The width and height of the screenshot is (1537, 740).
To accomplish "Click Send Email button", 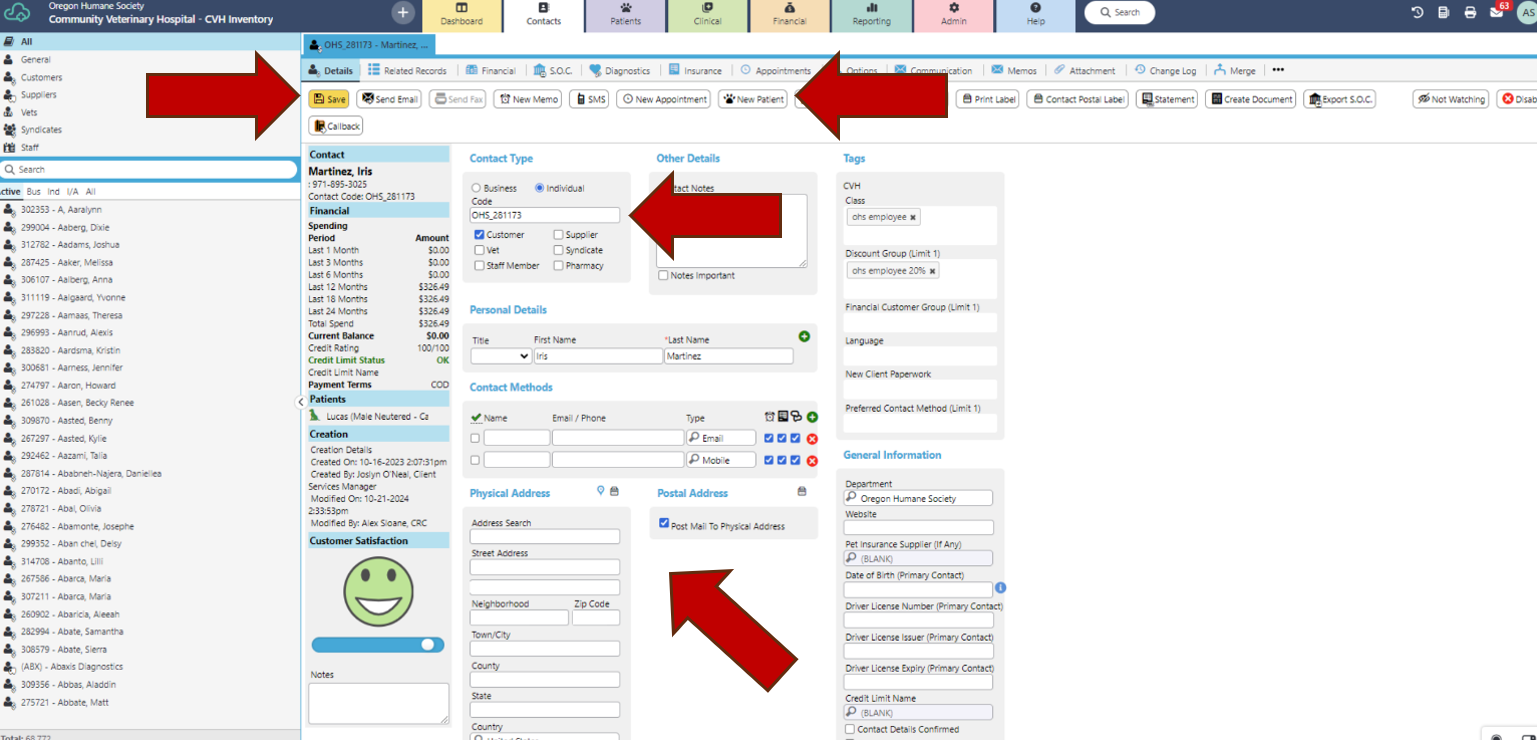I will 389,99.
